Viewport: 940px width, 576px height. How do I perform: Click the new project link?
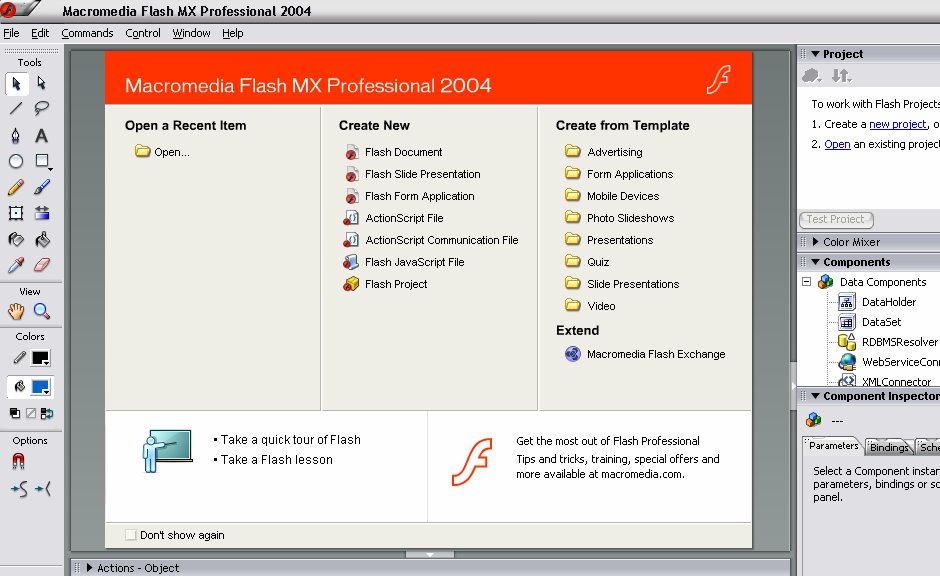coord(897,124)
